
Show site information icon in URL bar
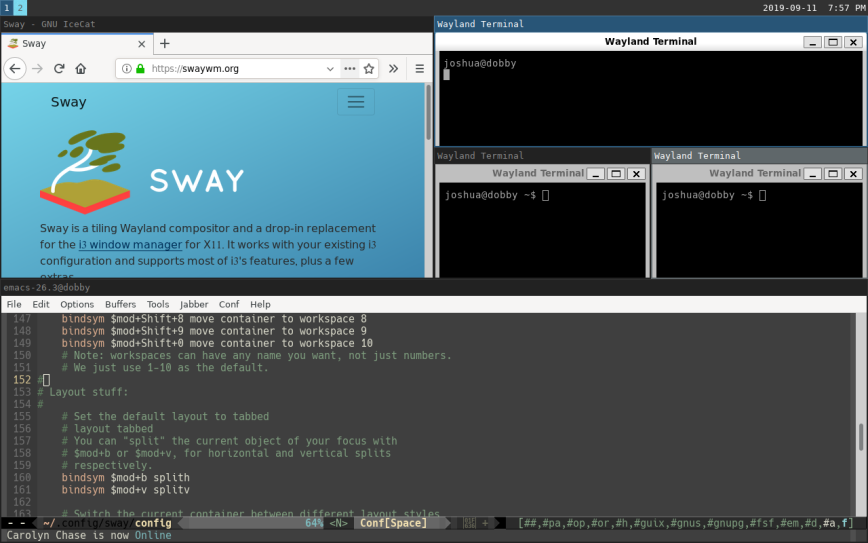[127, 69]
